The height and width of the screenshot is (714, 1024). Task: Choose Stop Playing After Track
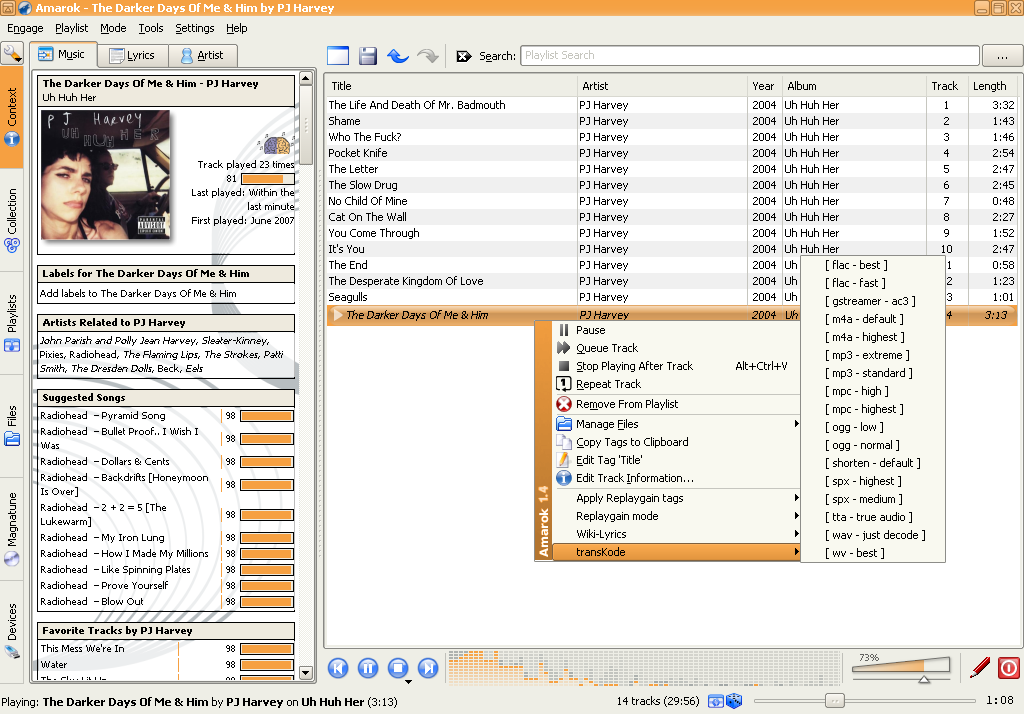676,366
